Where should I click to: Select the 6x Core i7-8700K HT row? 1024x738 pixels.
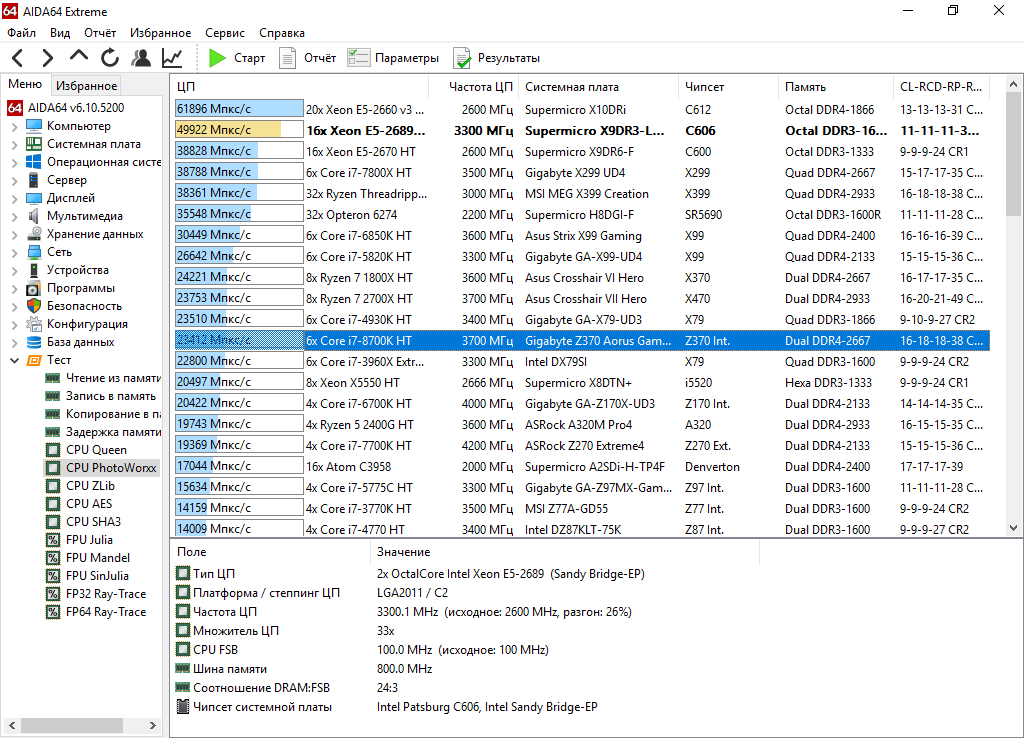(582, 340)
